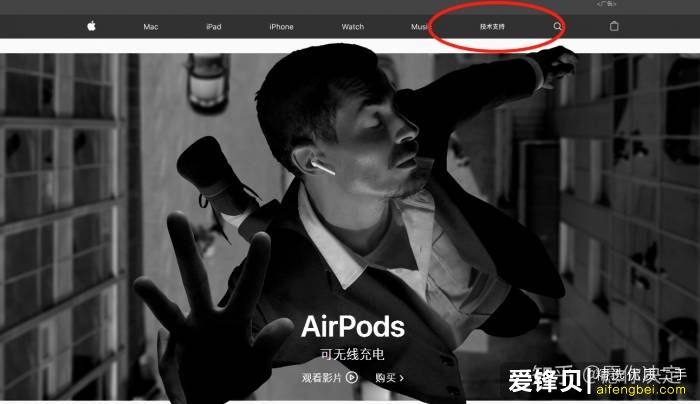Click the 可无线充电 subtitle text
Screen dimensions: 700x404
[352, 354]
